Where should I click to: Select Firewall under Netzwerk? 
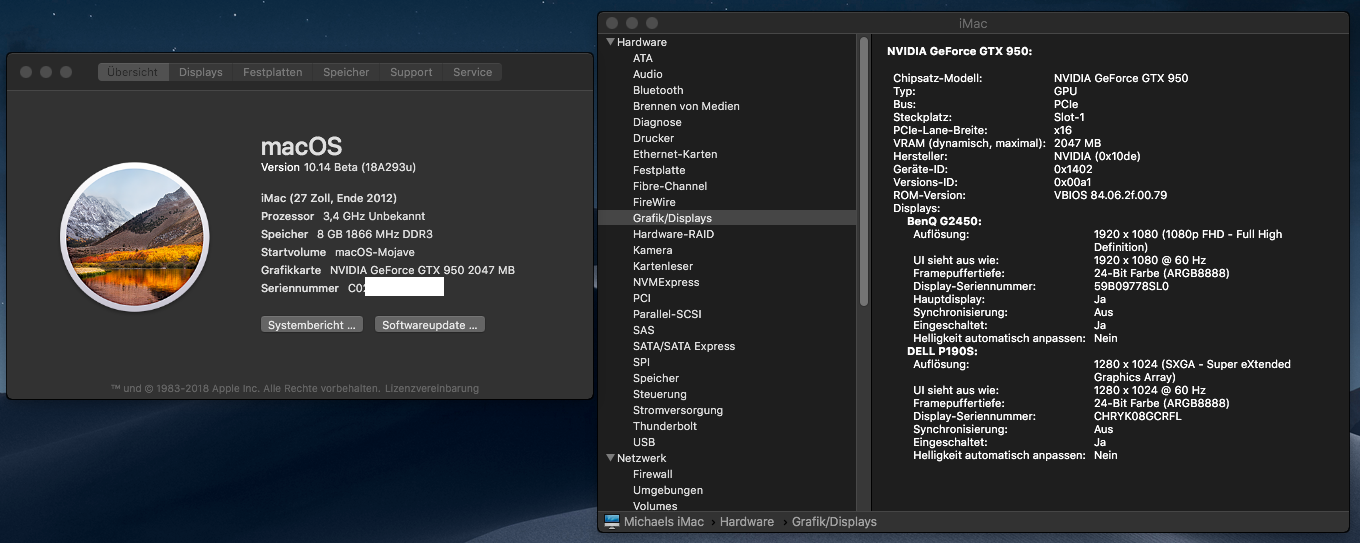[x=653, y=474]
